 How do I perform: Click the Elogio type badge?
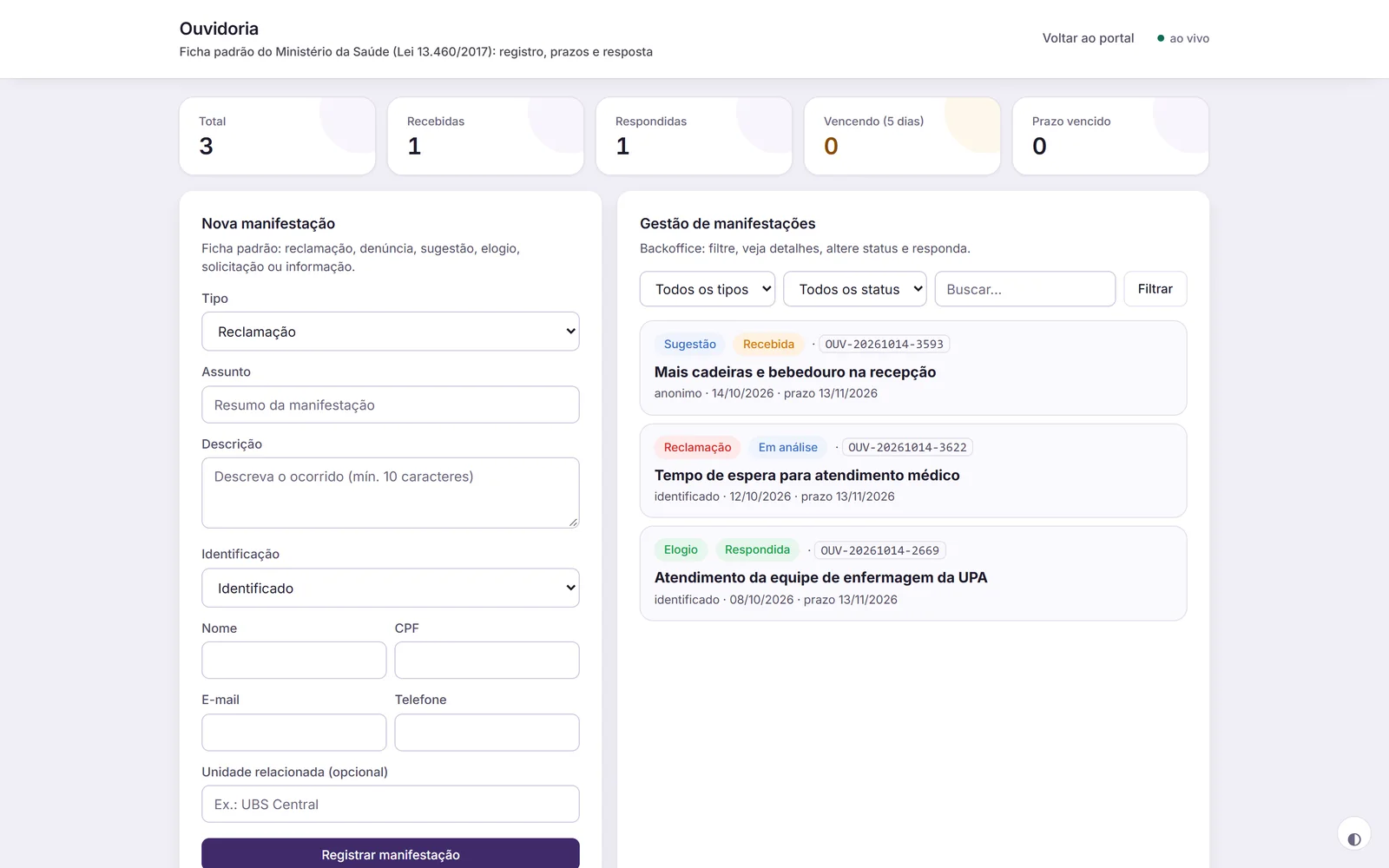681,549
